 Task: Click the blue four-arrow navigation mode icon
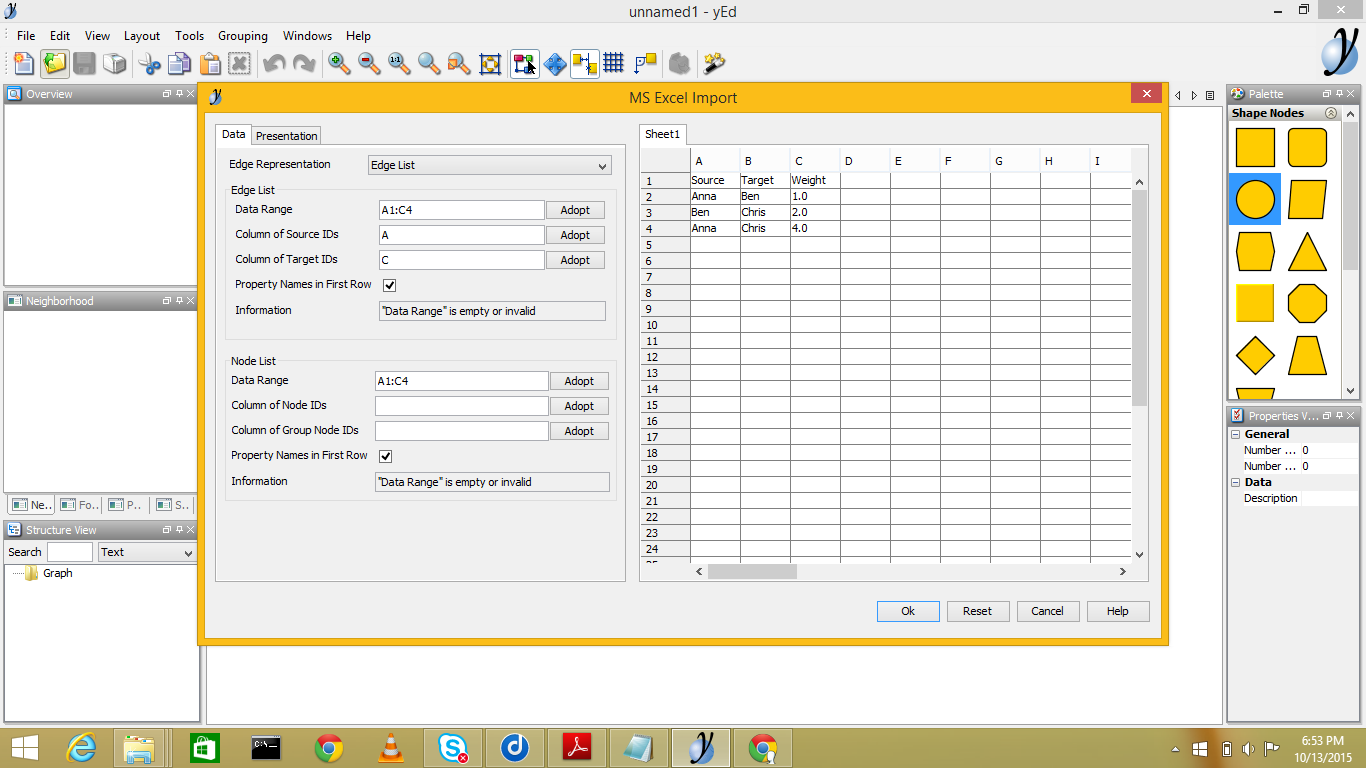(555, 64)
